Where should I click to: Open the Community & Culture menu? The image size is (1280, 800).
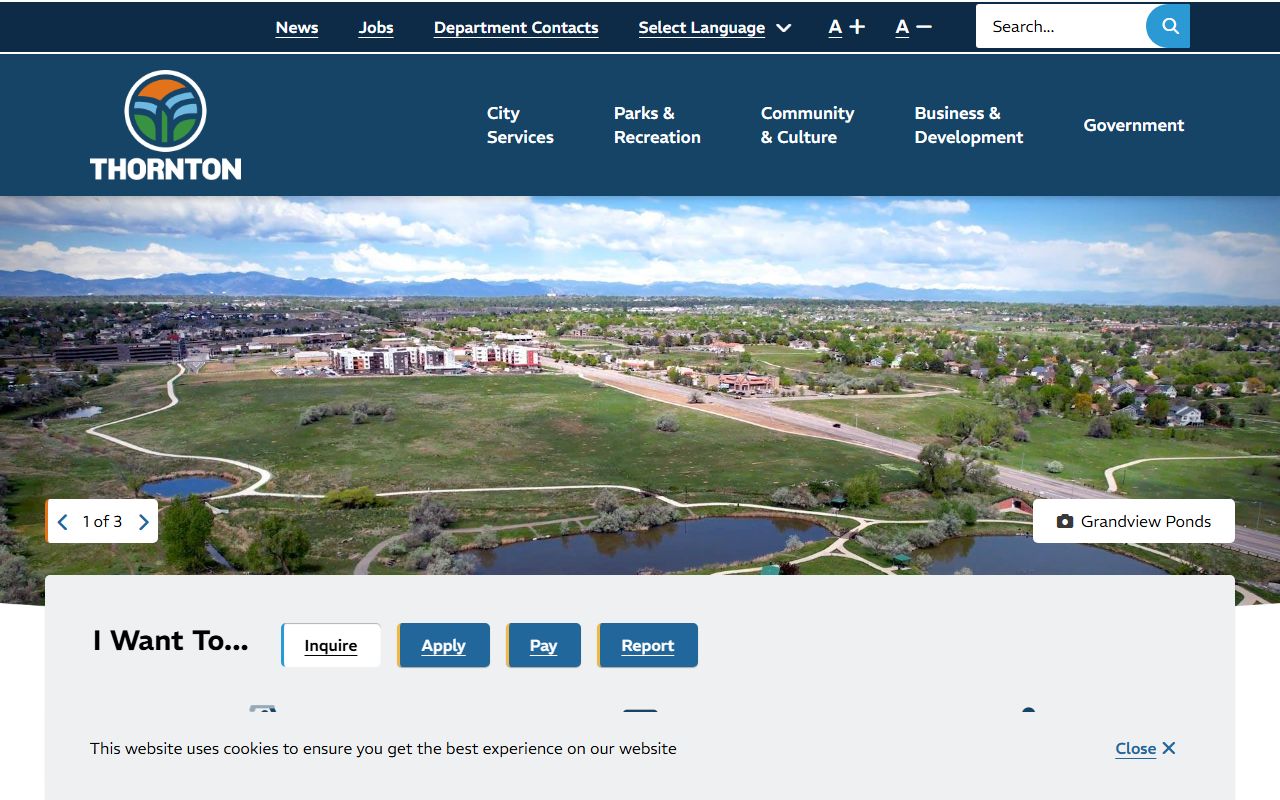pyautogui.click(x=807, y=125)
